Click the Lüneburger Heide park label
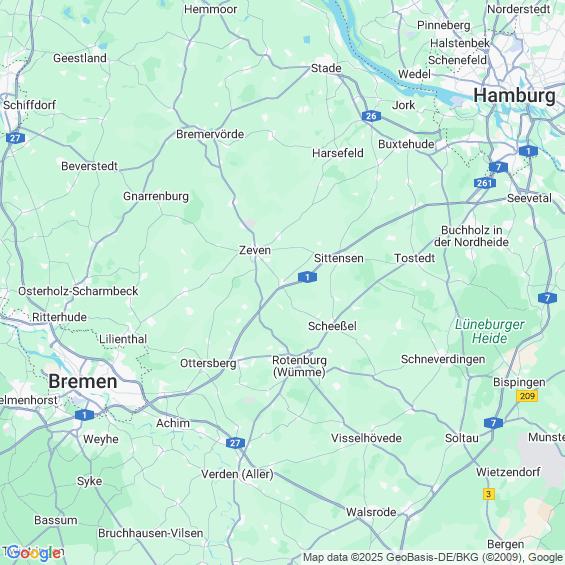This screenshot has height=565, width=565. pos(489,332)
